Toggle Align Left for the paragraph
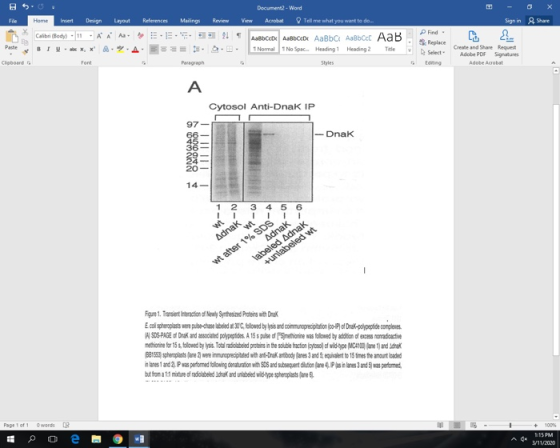This screenshot has width=560, height=448. tap(154, 49)
